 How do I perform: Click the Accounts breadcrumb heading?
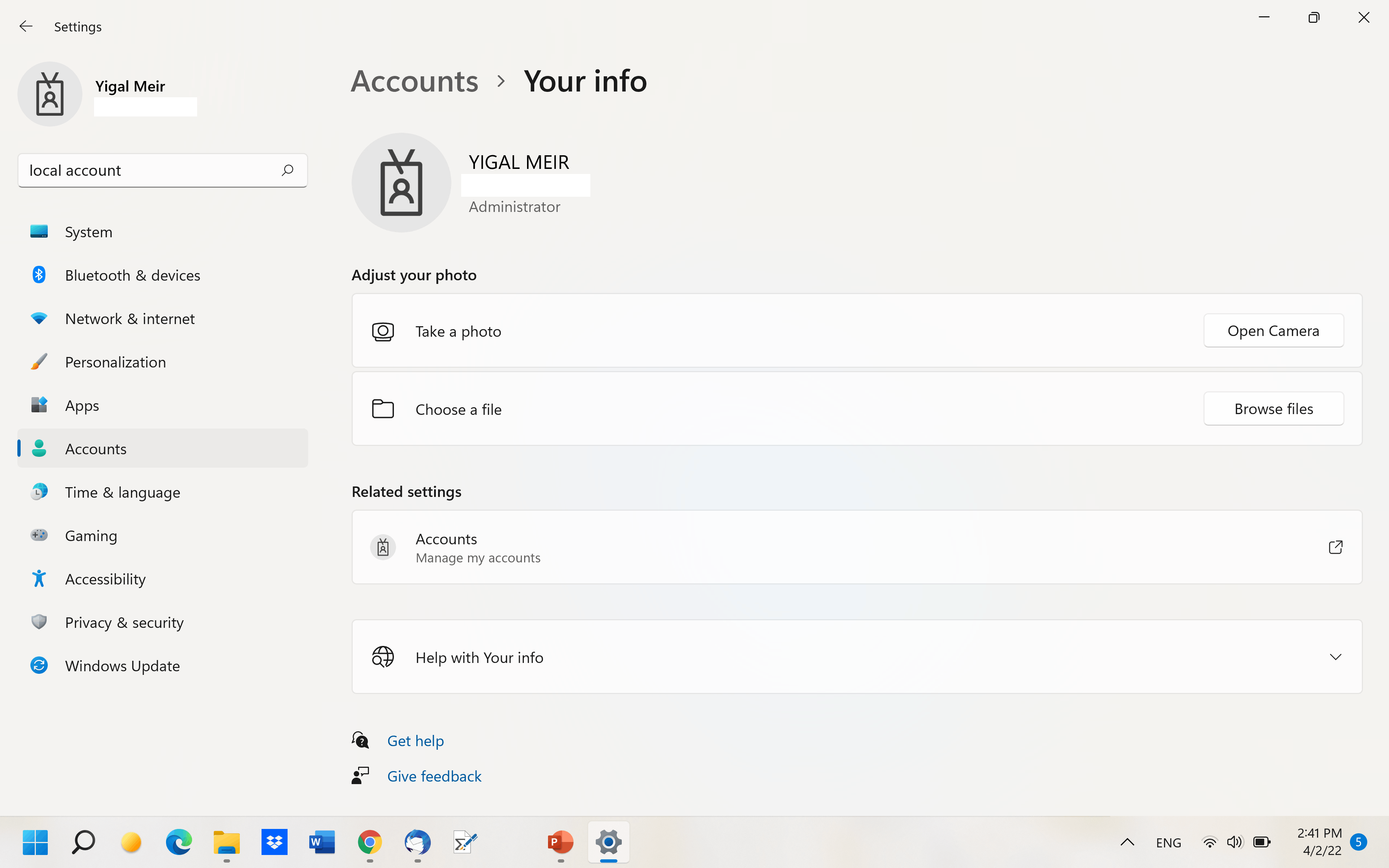click(x=415, y=81)
